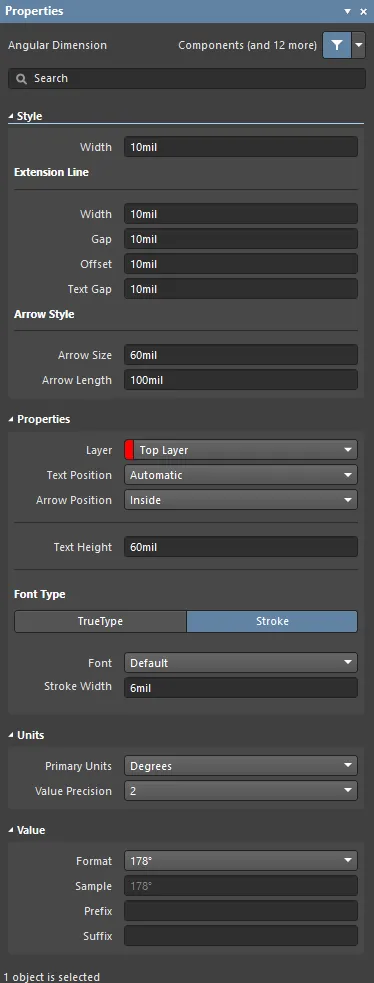Open the Primary Units dropdown
Image resolution: width=374 pixels, height=983 pixels.
coord(241,766)
